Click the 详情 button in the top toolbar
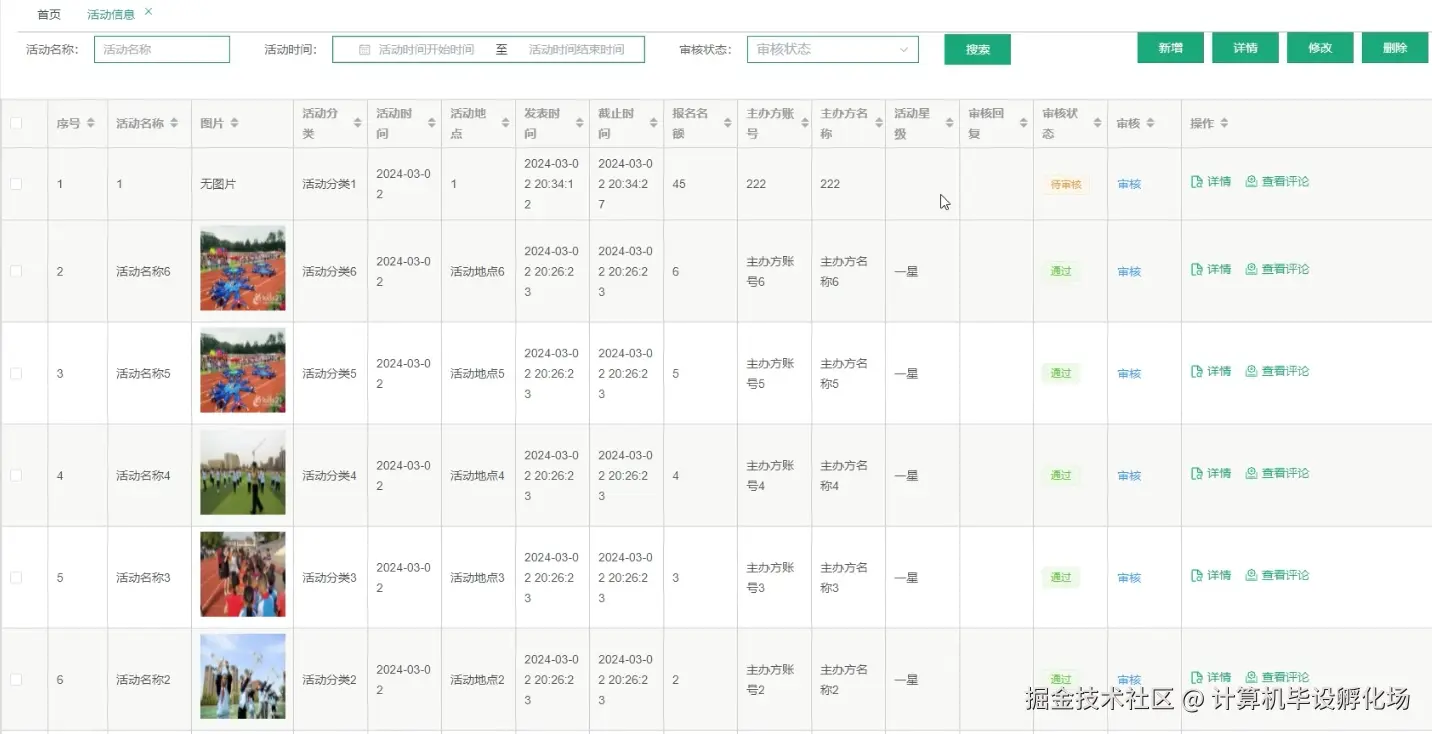The image size is (1432, 734). (x=1245, y=48)
